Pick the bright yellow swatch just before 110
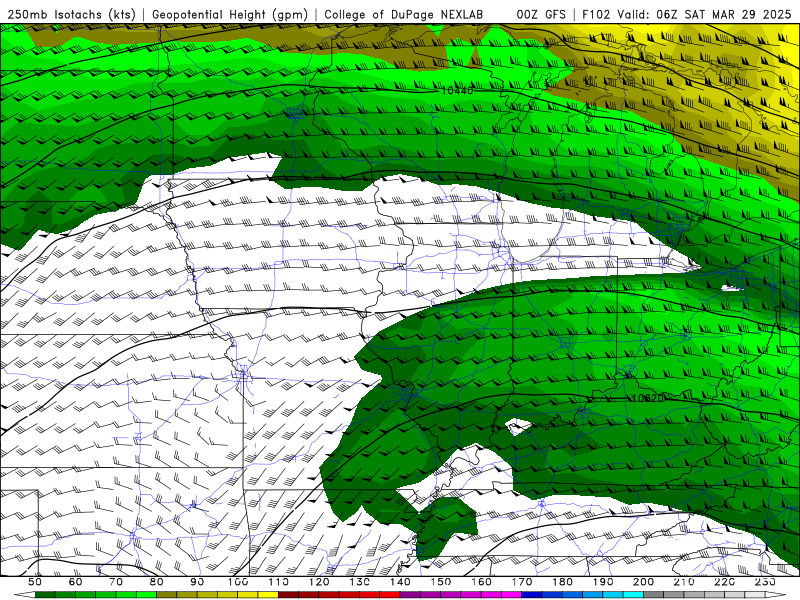Image resolution: width=800 pixels, height=600 pixels. [x=268, y=595]
